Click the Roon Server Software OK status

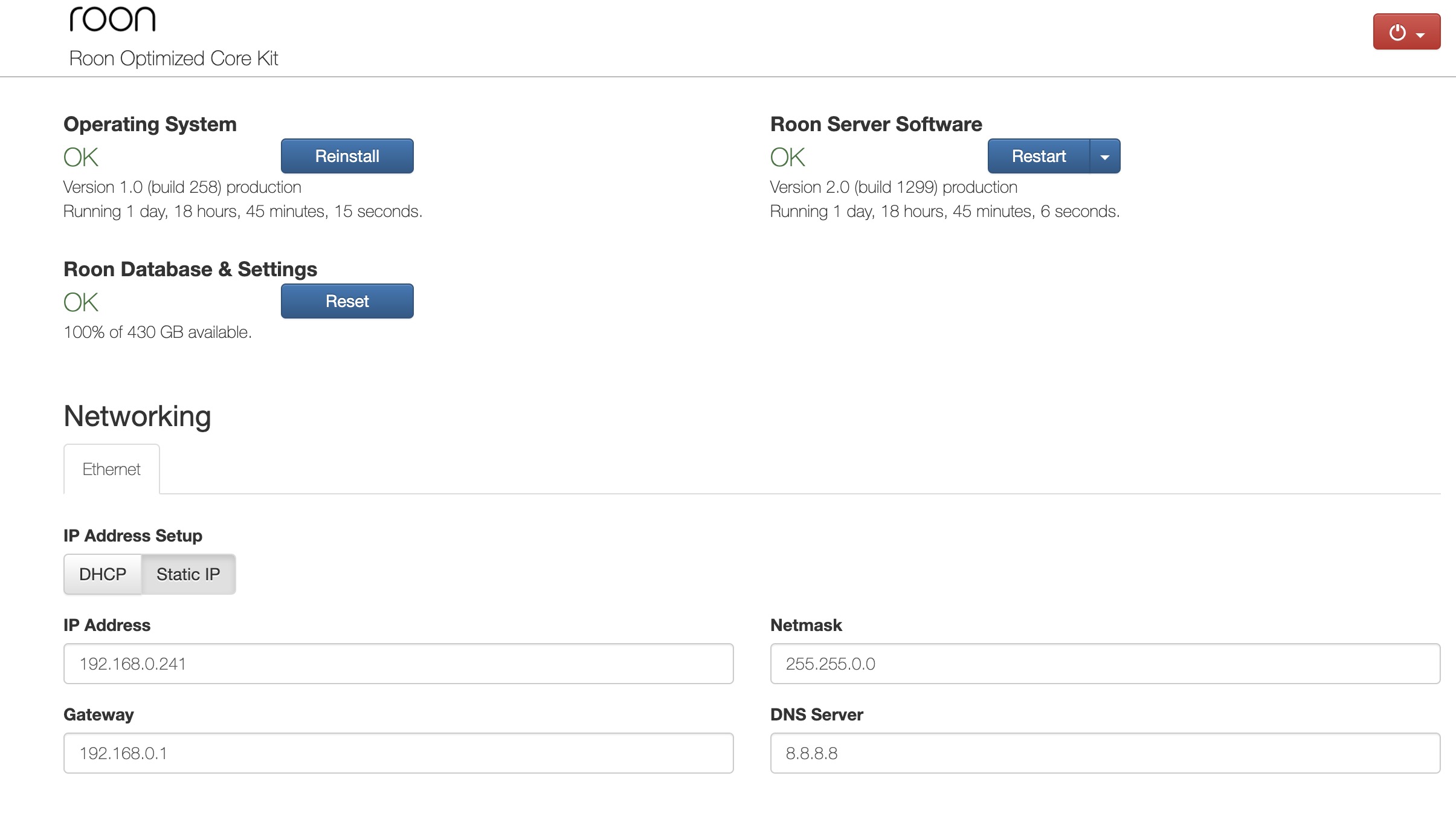(788, 157)
